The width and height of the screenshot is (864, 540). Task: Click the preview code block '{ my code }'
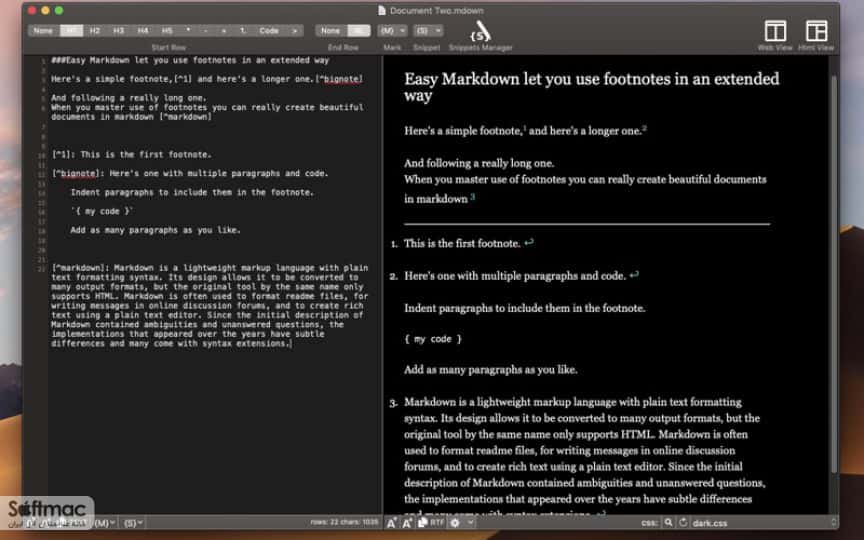pyautogui.click(x=433, y=339)
